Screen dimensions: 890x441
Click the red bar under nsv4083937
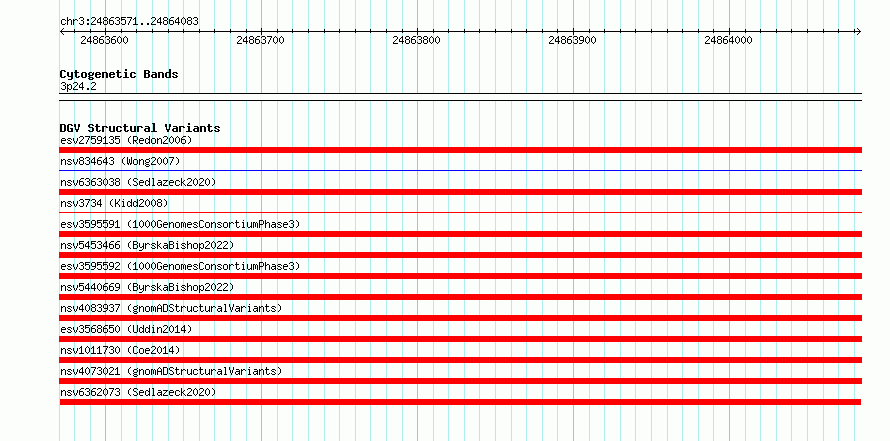pyautogui.click(x=460, y=318)
